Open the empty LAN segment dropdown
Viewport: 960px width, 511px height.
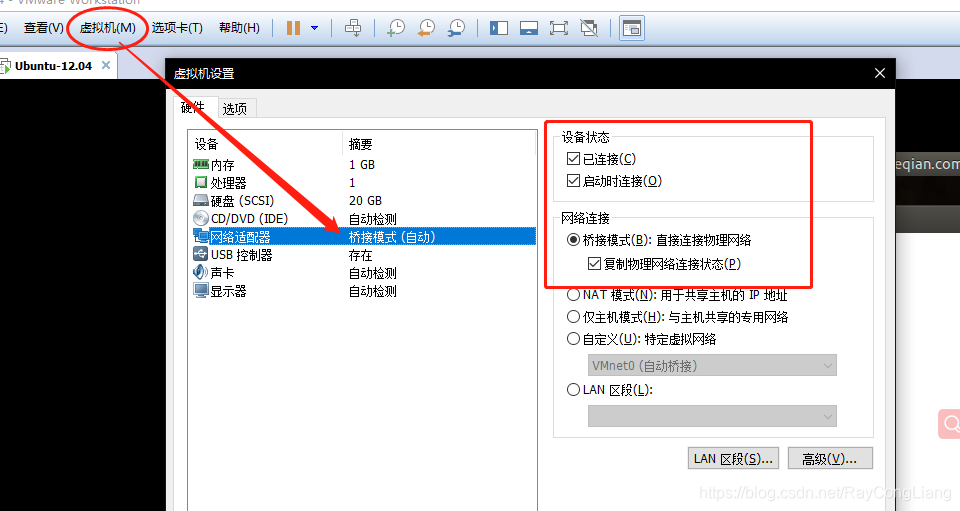[712, 416]
